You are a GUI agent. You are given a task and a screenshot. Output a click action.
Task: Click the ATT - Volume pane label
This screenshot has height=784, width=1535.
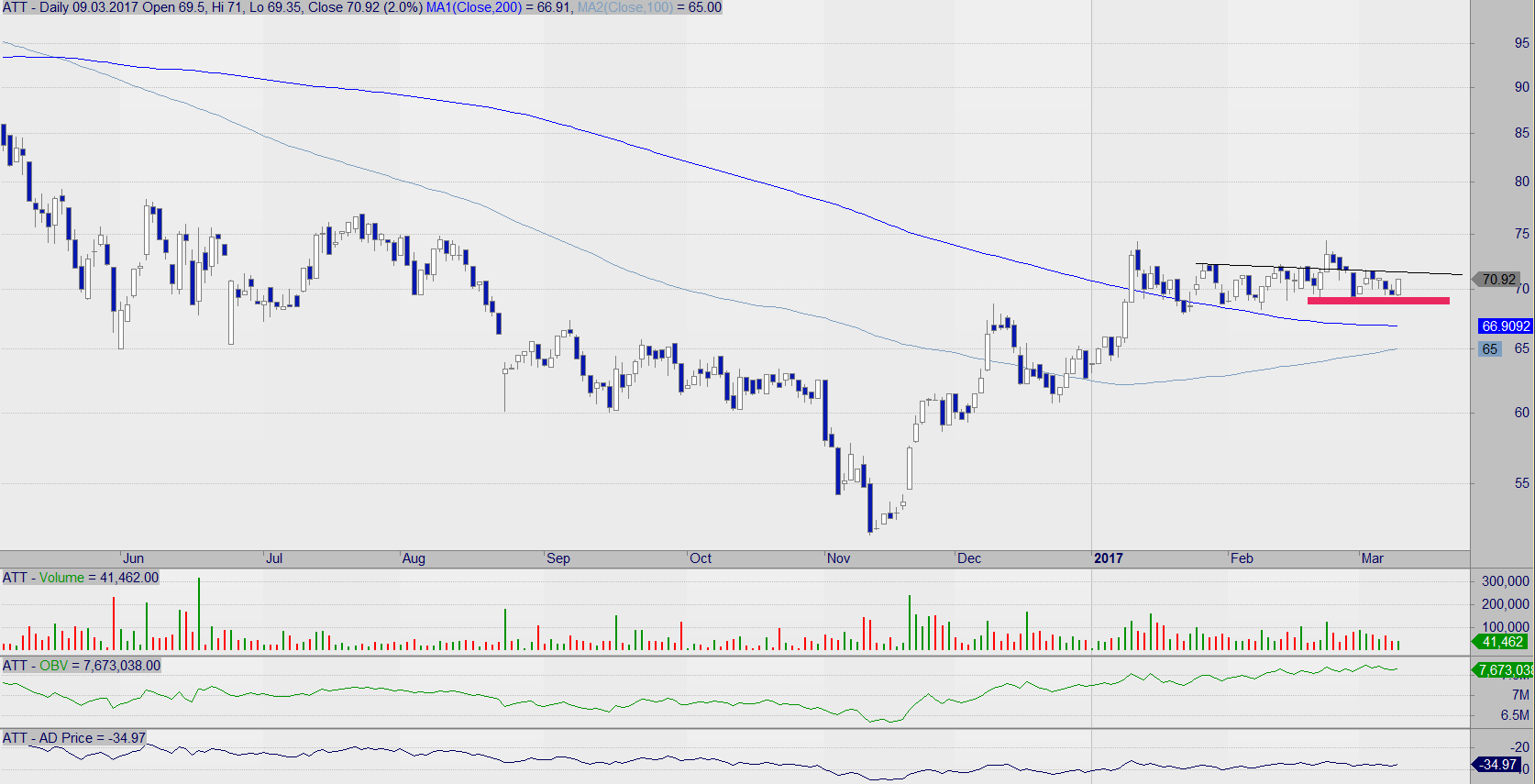pyautogui.click(x=81, y=578)
